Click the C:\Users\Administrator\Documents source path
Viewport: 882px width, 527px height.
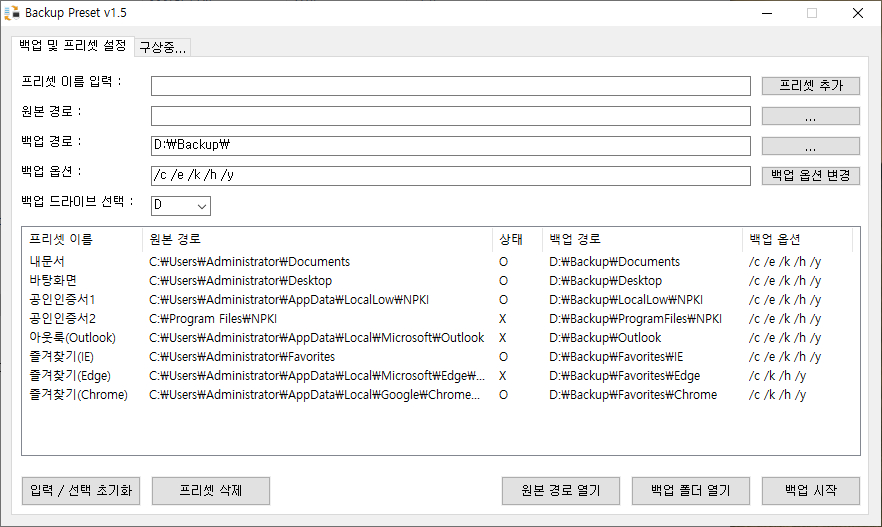coord(249,262)
